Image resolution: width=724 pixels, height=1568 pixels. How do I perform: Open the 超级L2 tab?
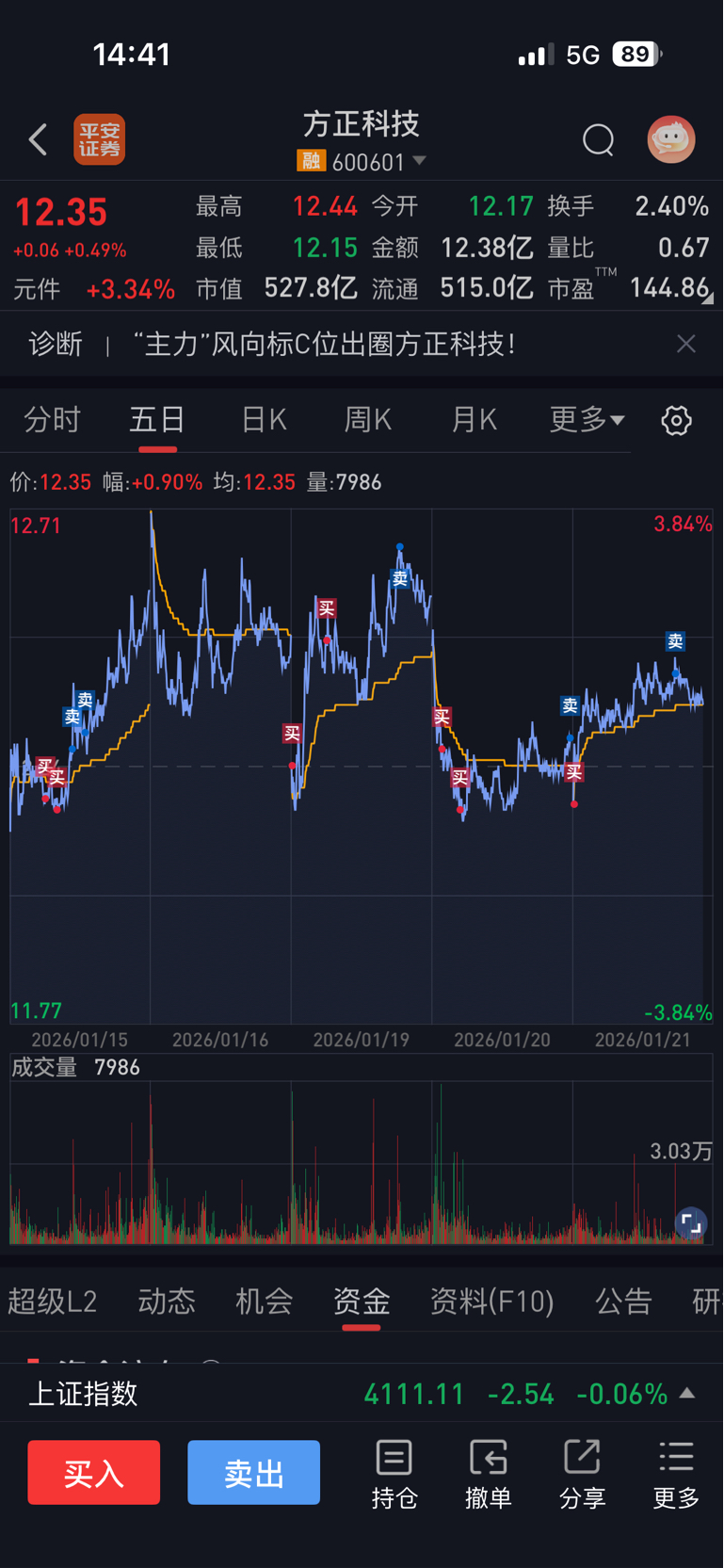click(x=53, y=1301)
